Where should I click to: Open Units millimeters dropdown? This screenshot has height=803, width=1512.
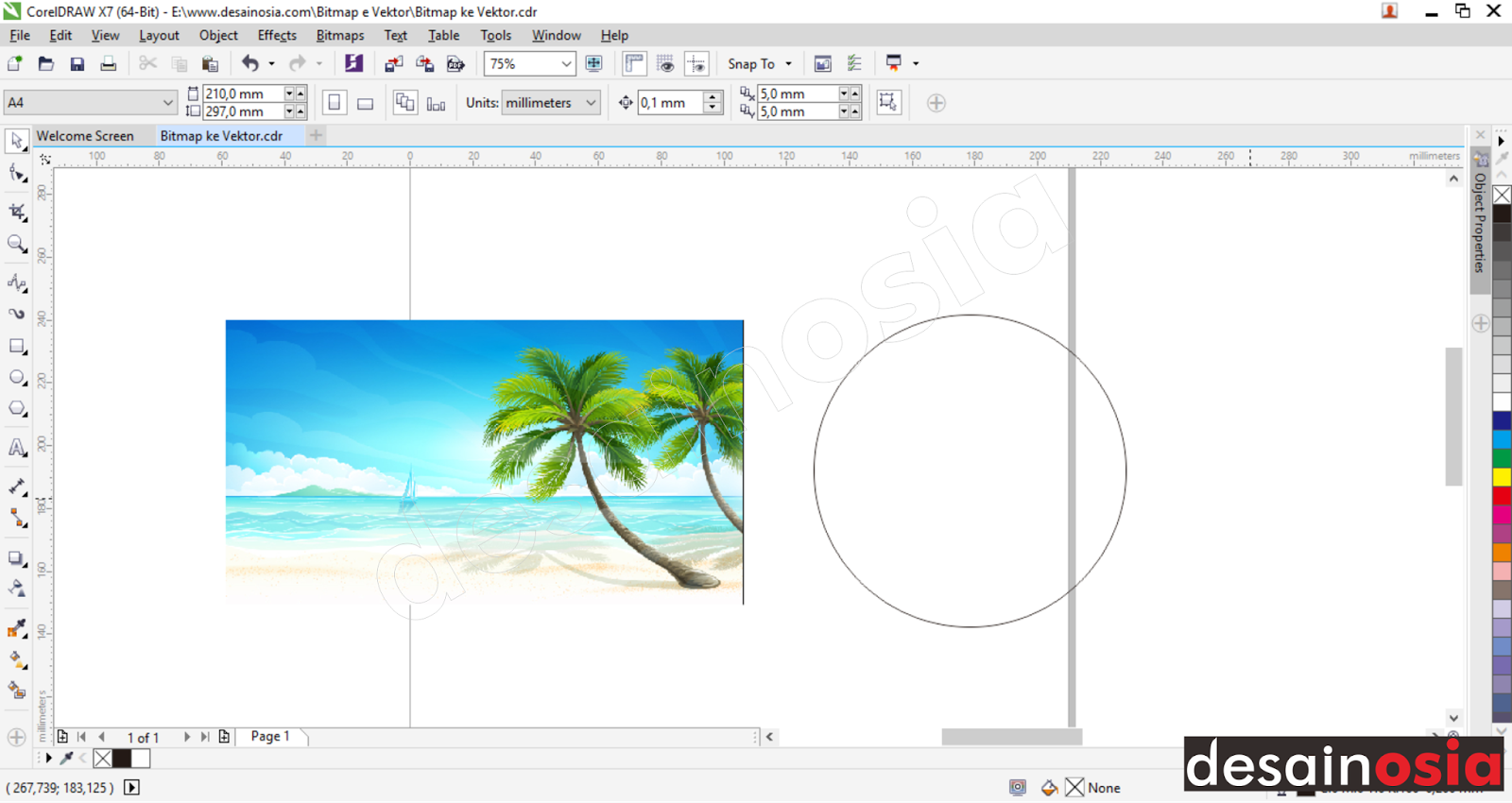pyautogui.click(x=591, y=103)
